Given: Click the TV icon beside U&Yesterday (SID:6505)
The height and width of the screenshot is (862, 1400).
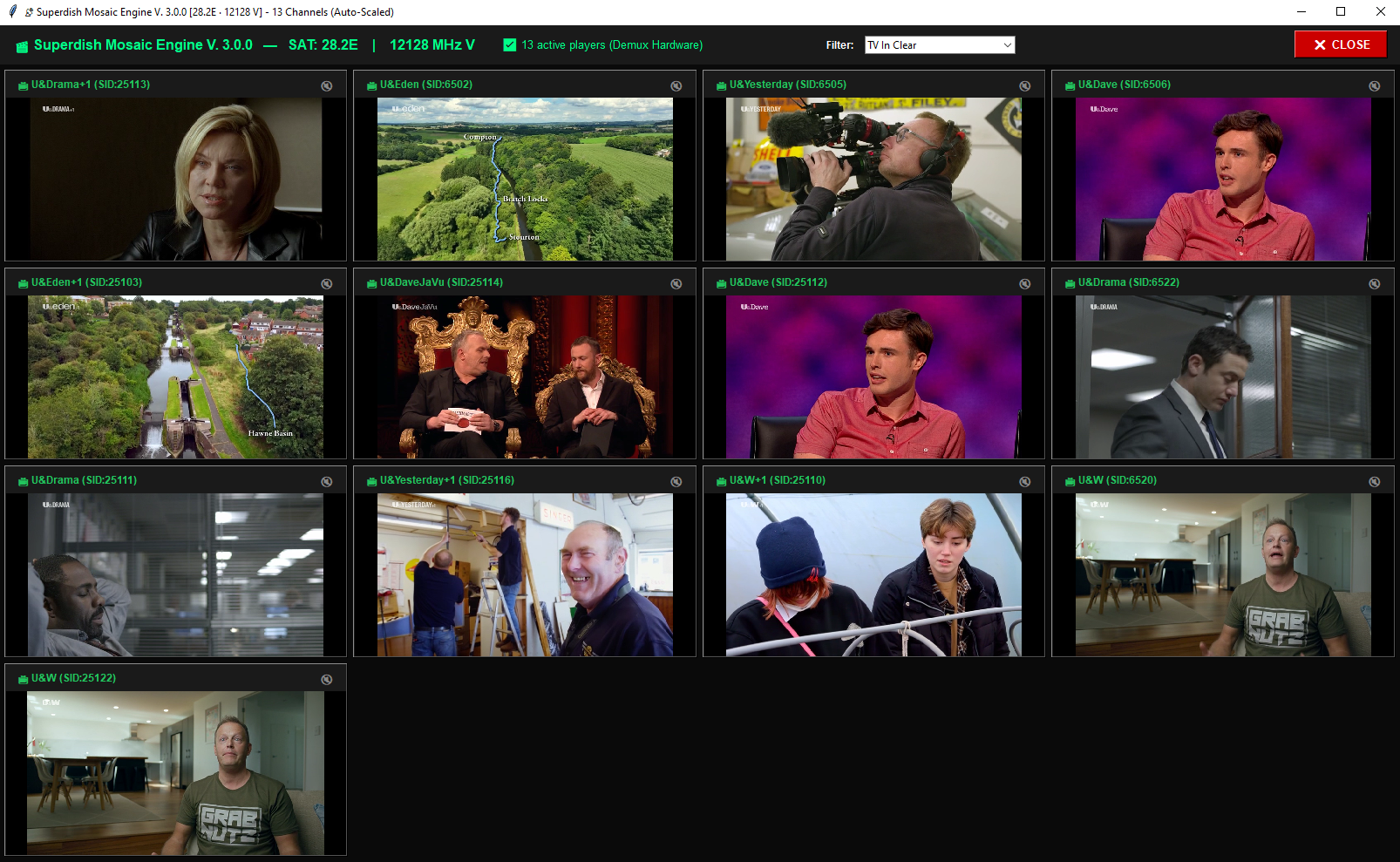Looking at the screenshot, I should [722, 85].
